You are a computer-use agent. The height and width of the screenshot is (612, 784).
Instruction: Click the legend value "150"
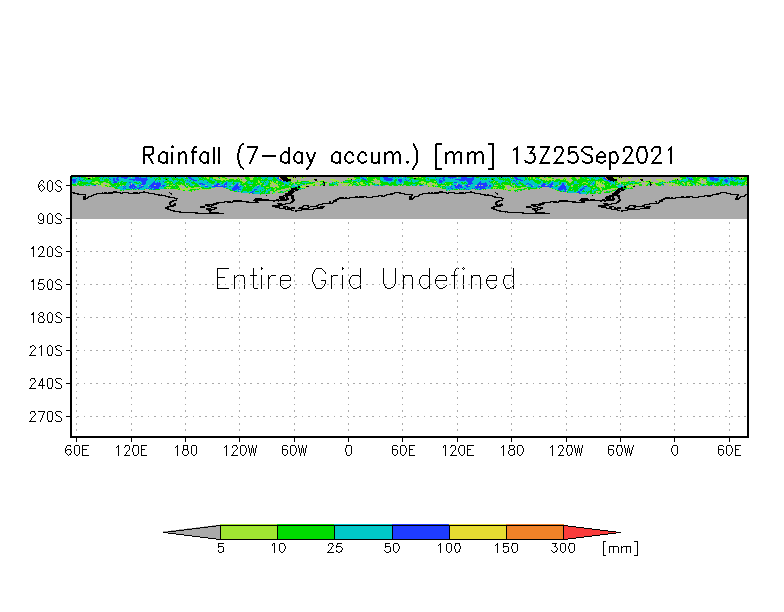coord(506,548)
